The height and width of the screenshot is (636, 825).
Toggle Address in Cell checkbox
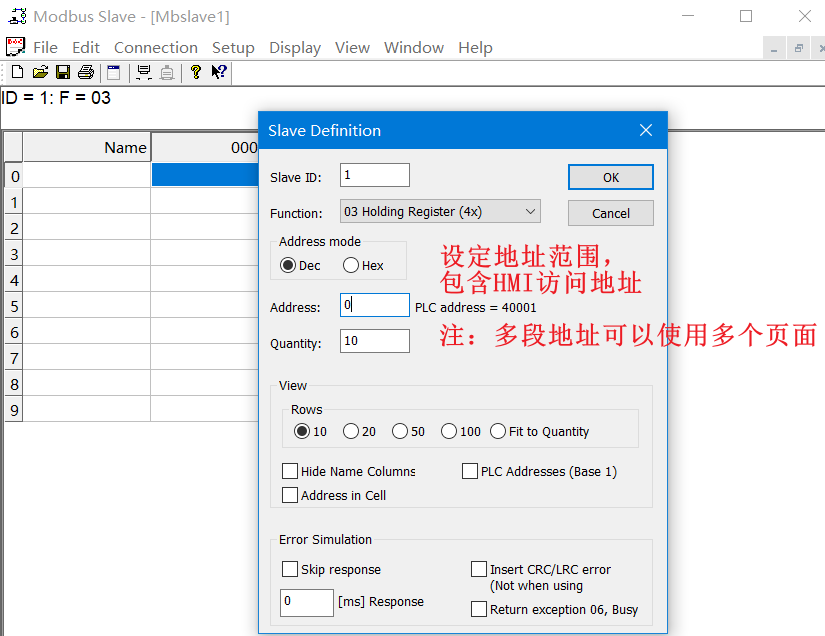pyautogui.click(x=290, y=495)
